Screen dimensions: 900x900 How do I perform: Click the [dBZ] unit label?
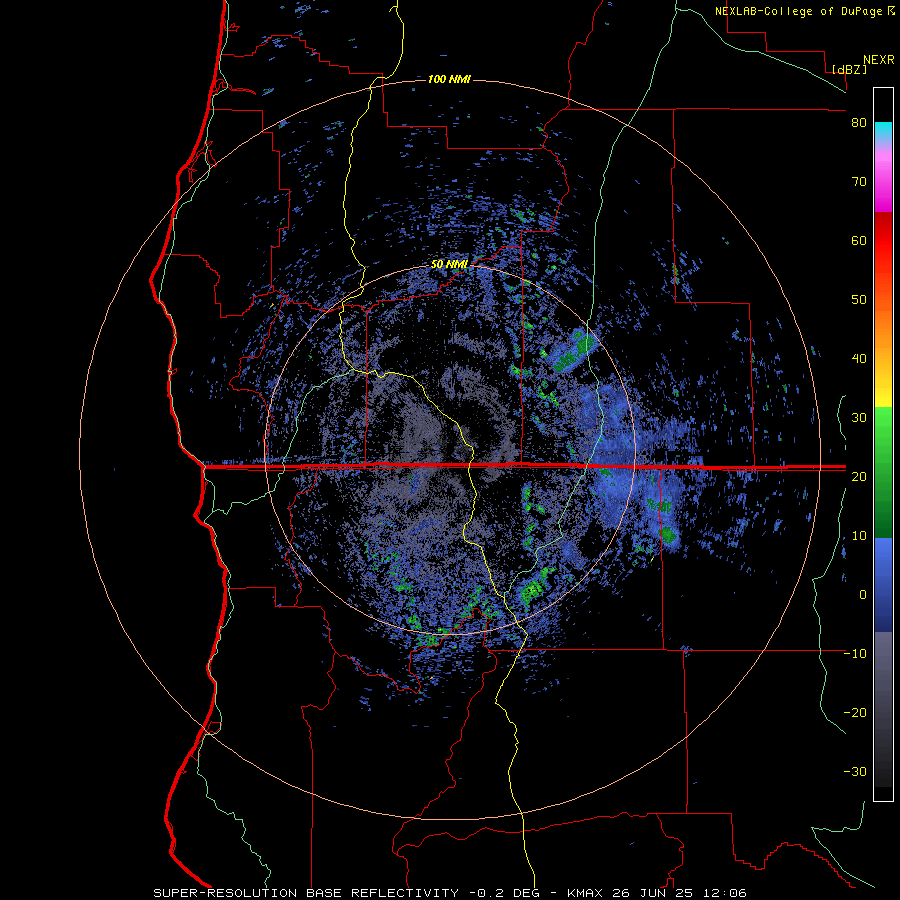[849, 69]
